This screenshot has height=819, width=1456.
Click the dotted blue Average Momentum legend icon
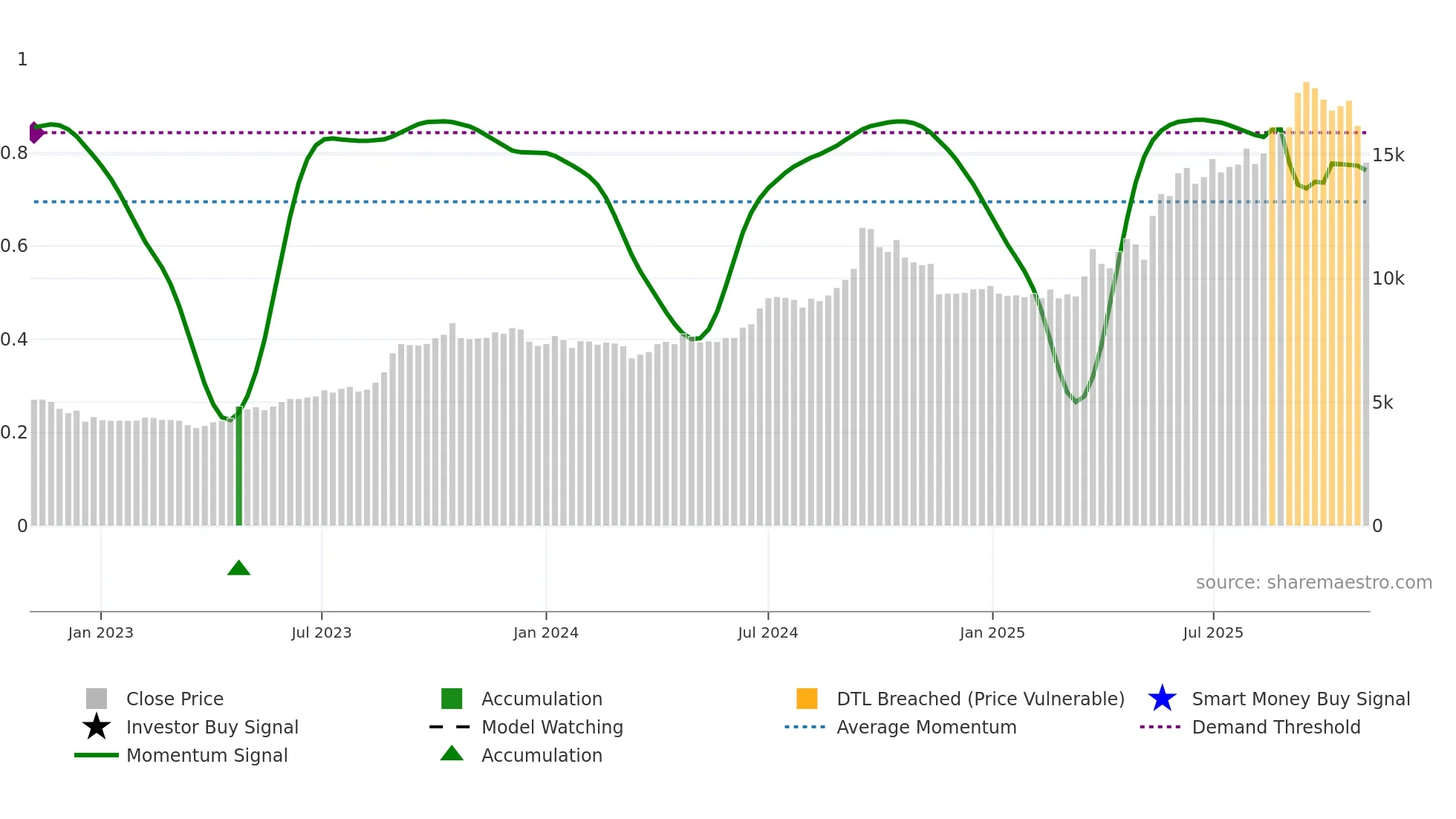(x=805, y=727)
